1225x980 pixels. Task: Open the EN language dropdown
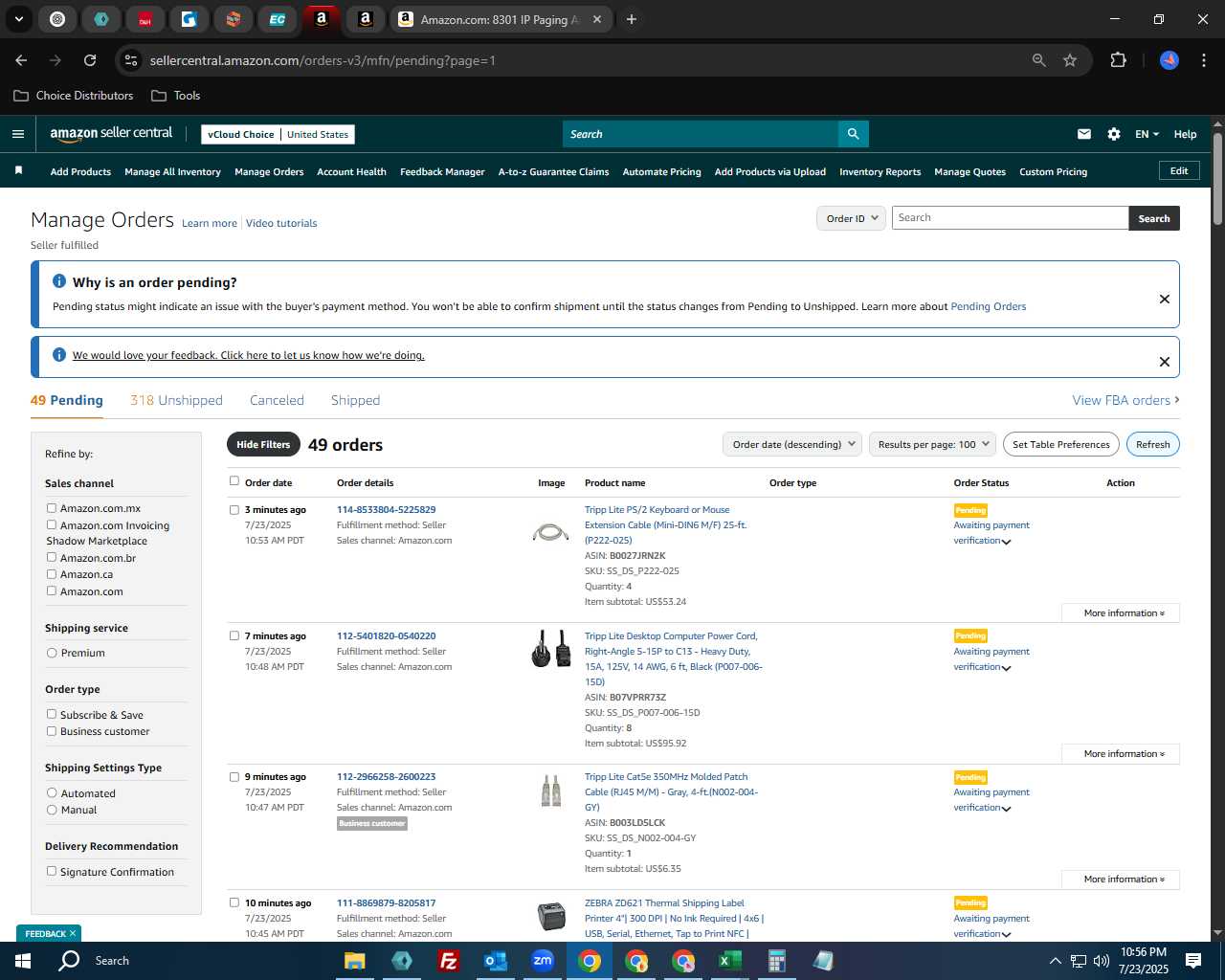[x=1147, y=134]
